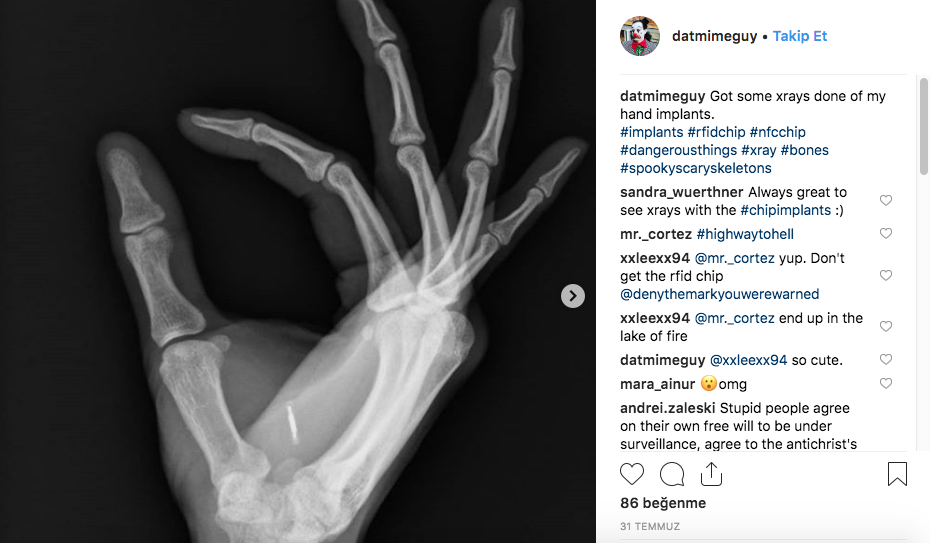Open the comment bubble icon
Viewport: 930px width, 543px height.
click(672, 474)
